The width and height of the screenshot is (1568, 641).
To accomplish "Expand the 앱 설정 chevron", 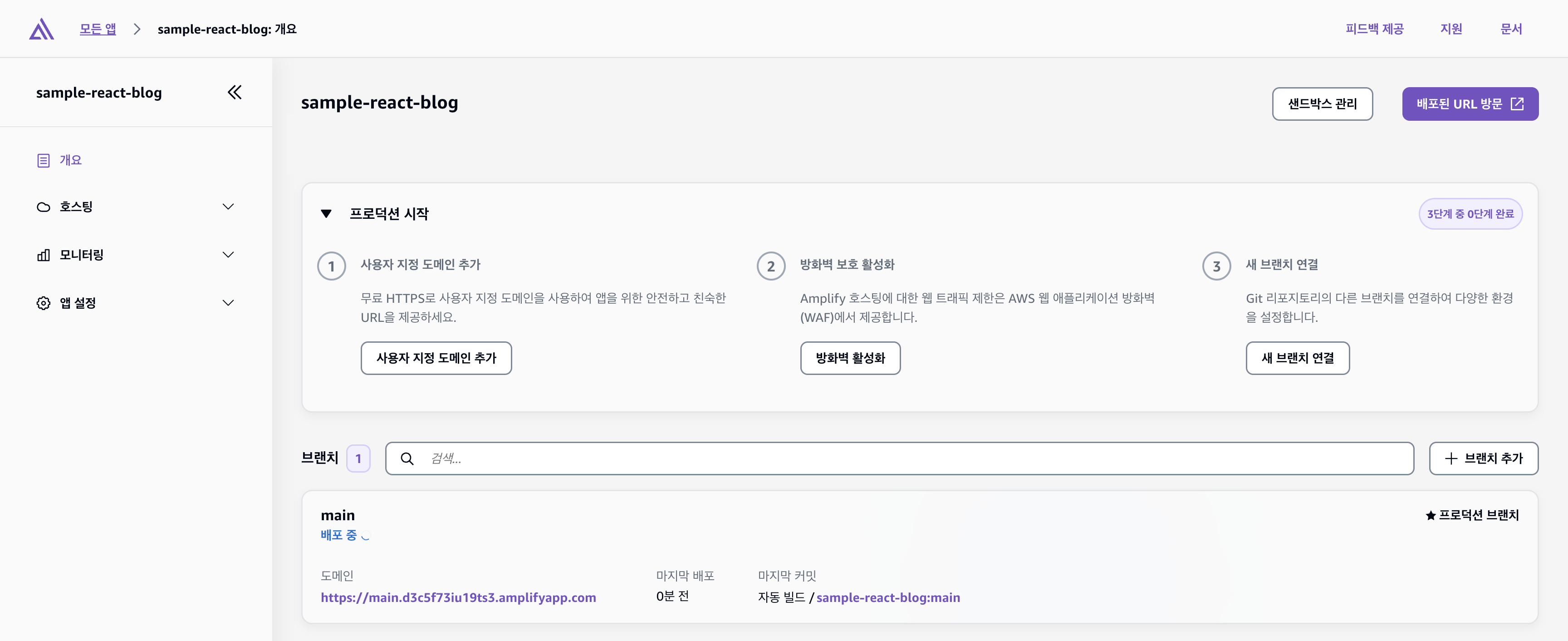I will (228, 303).
